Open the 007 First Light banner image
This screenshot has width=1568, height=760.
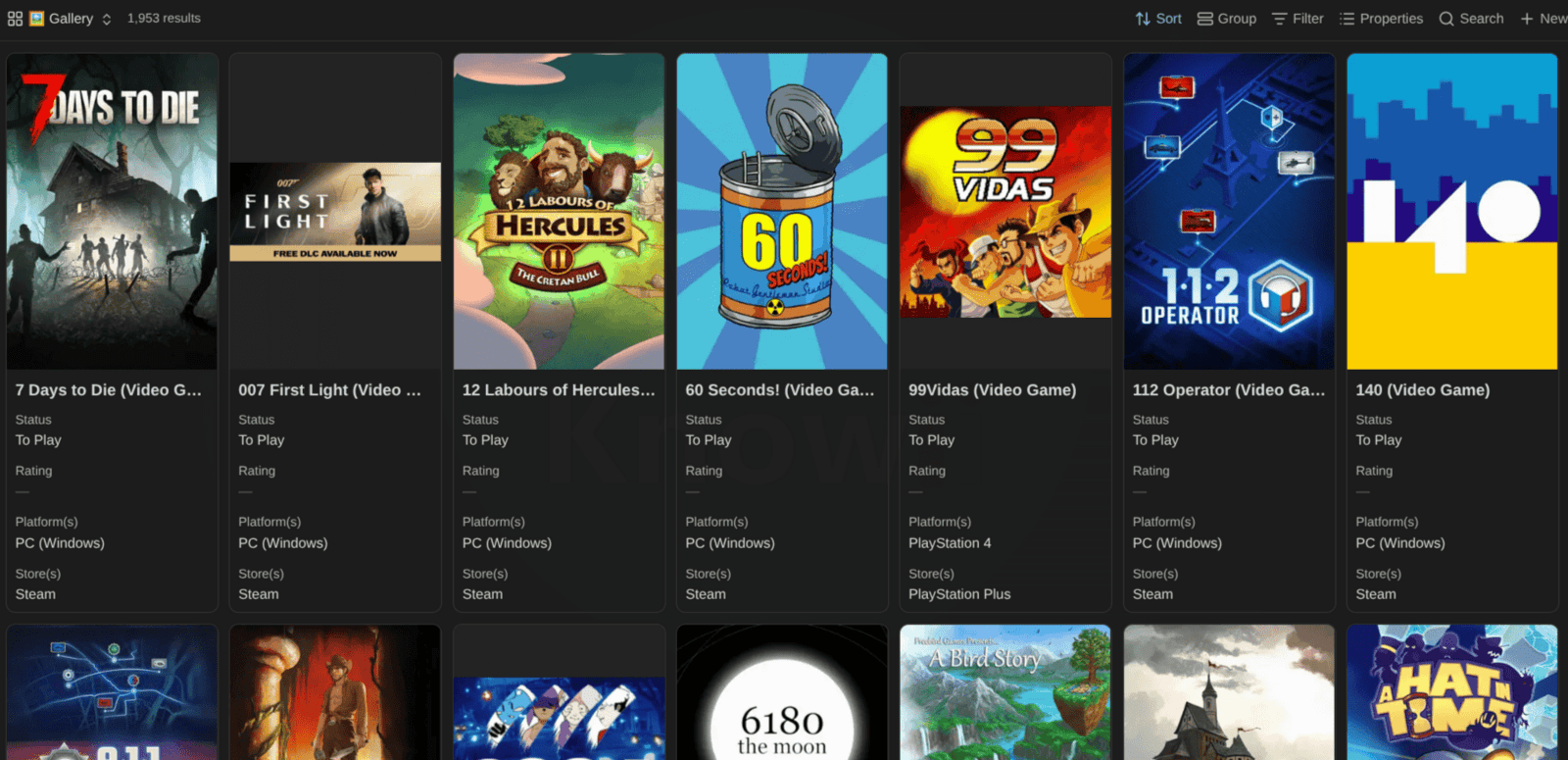[335, 212]
